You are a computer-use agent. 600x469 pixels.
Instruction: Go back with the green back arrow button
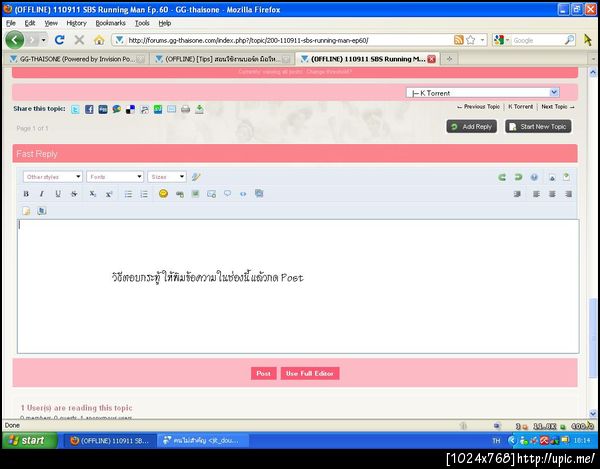[x=15, y=39]
